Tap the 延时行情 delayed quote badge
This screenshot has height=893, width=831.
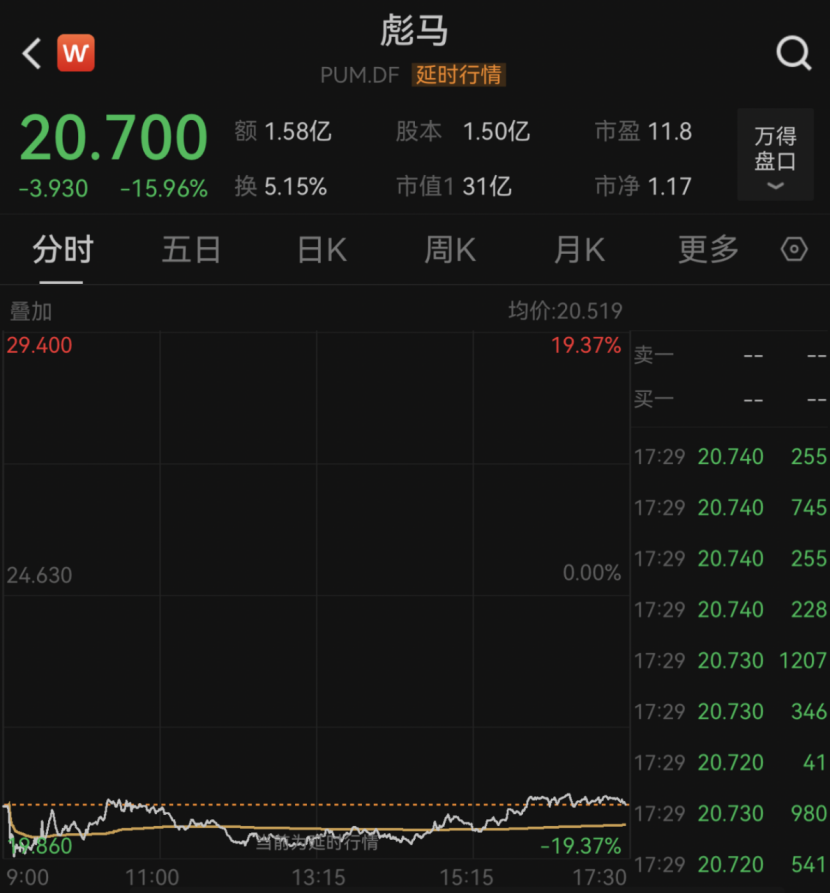point(459,75)
